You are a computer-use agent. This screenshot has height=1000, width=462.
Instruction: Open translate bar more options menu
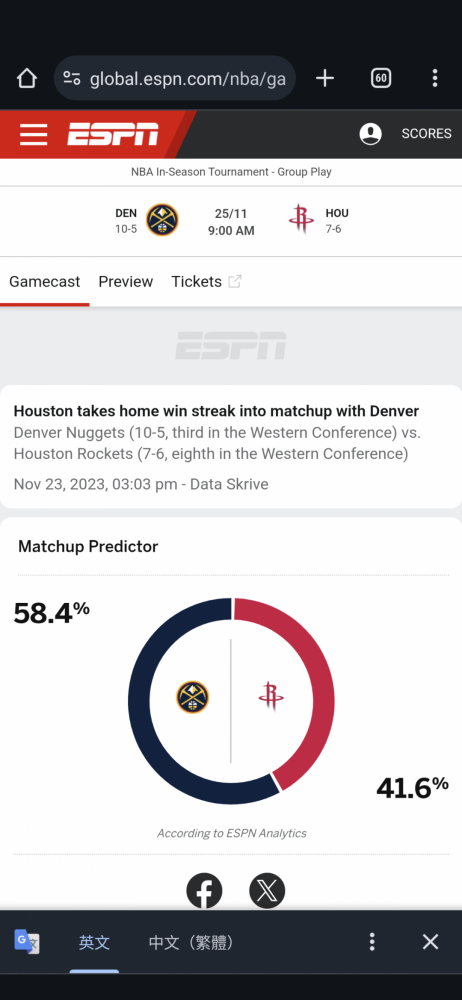pos(372,942)
